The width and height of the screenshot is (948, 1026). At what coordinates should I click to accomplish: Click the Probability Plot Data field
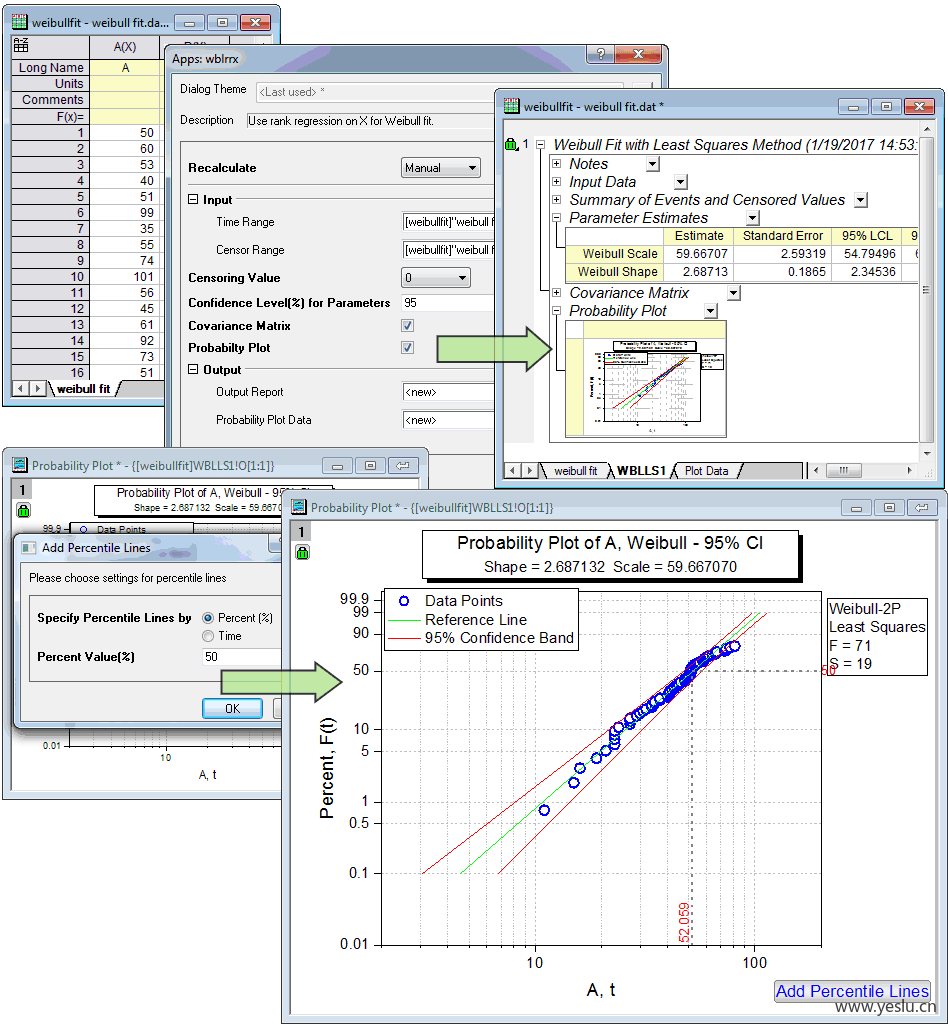[x=448, y=420]
